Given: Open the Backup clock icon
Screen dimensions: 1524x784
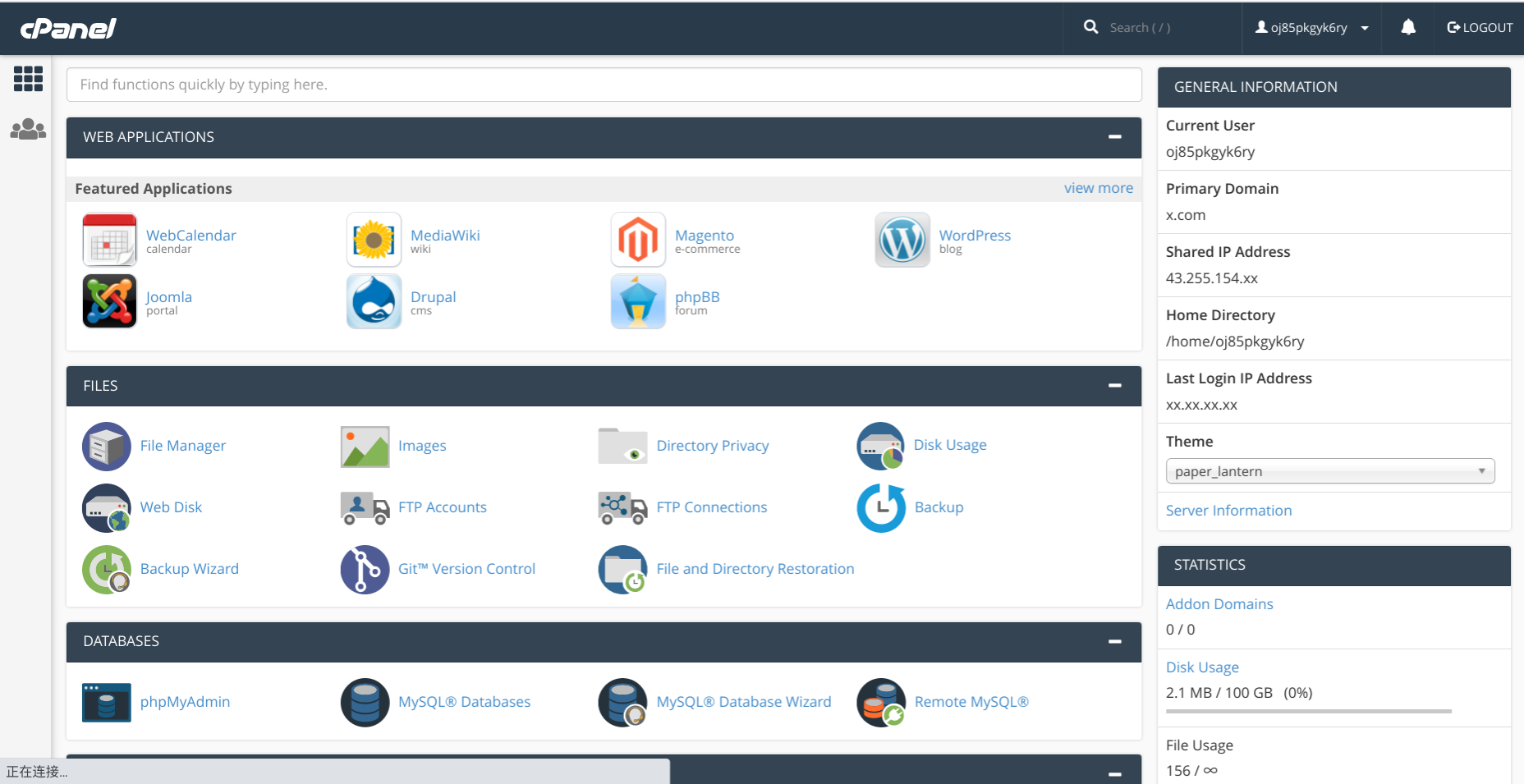Looking at the screenshot, I should [x=881, y=508].
